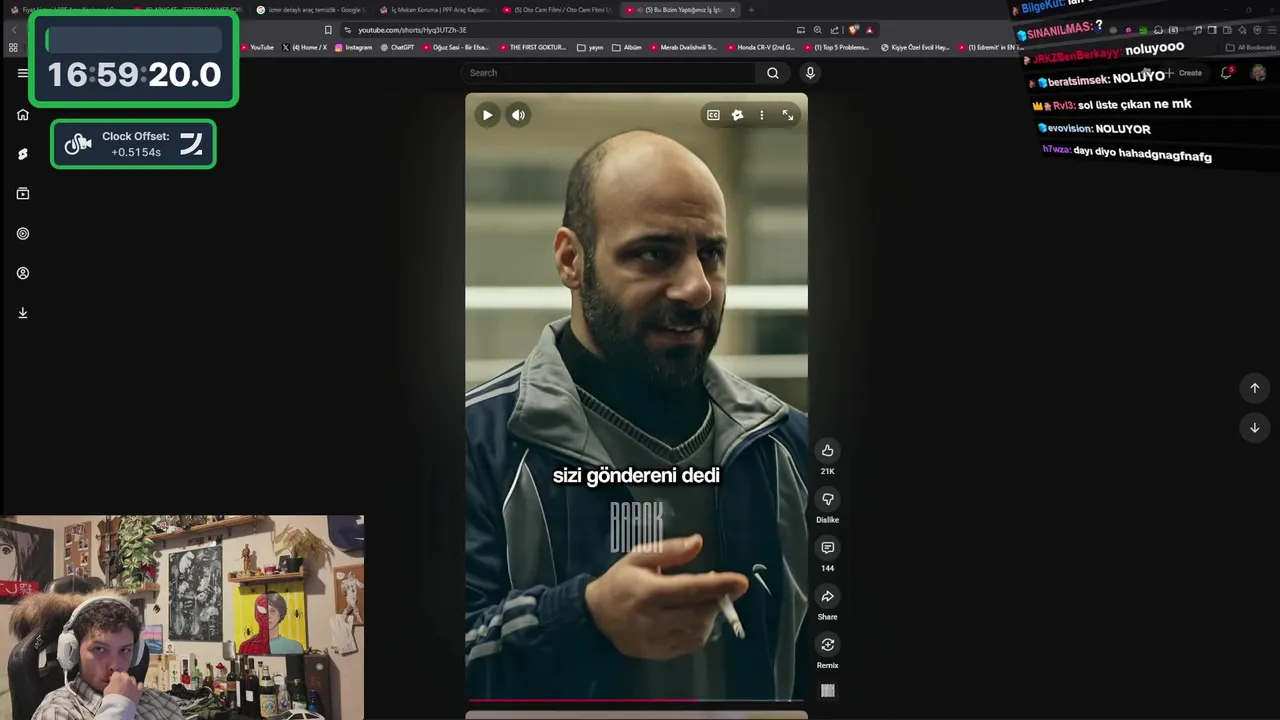The image size is (1280, 720).
Task: Click the Create button
Action: [1182, 73]
